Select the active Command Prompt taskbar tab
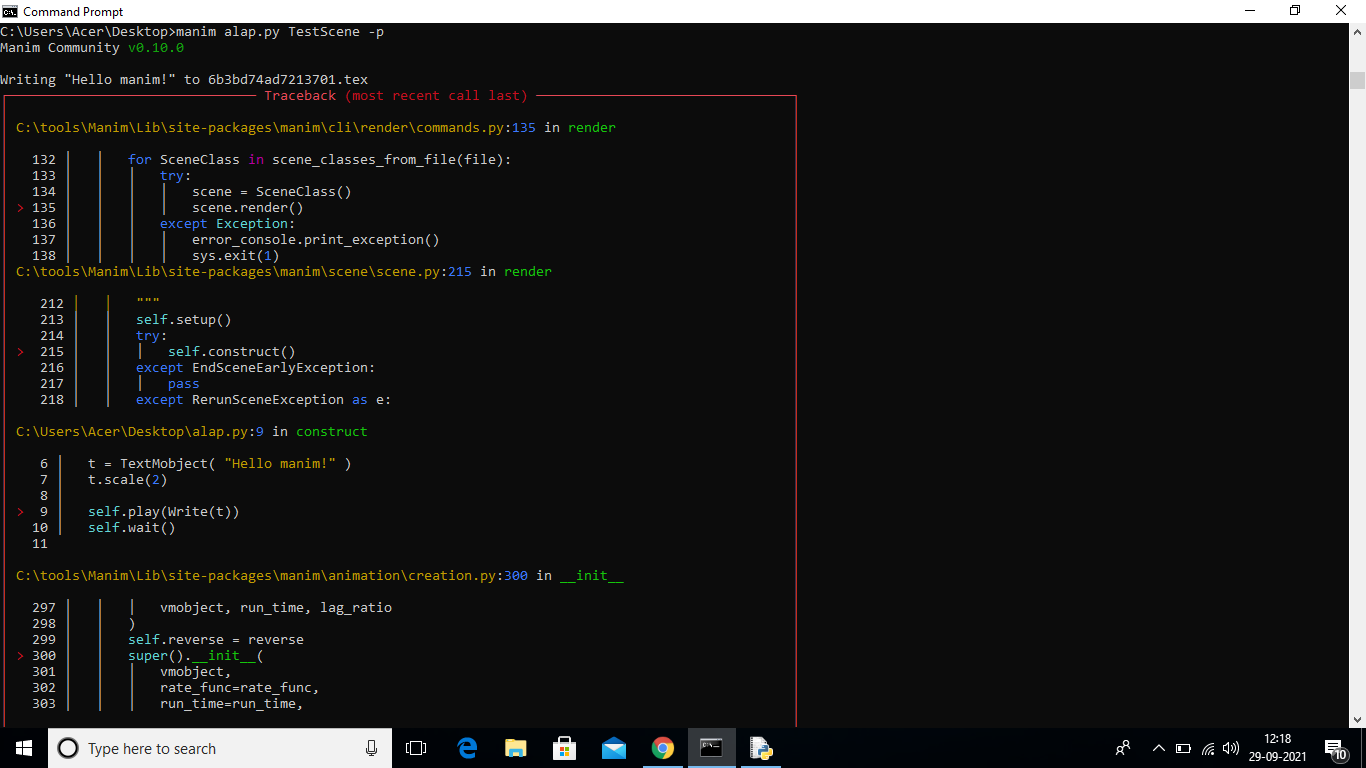1366x768 pixels. point(712,747)
